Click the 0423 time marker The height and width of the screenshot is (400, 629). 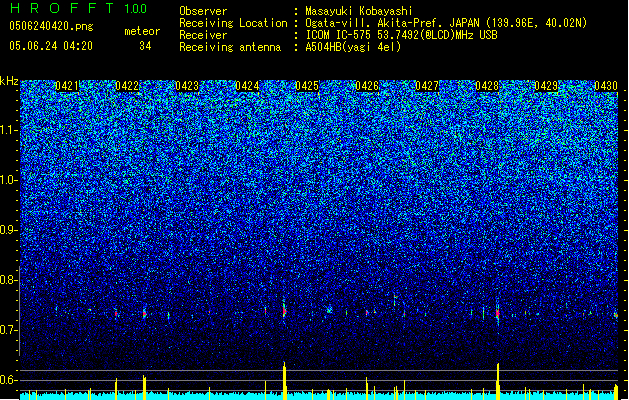coord(187,86)
